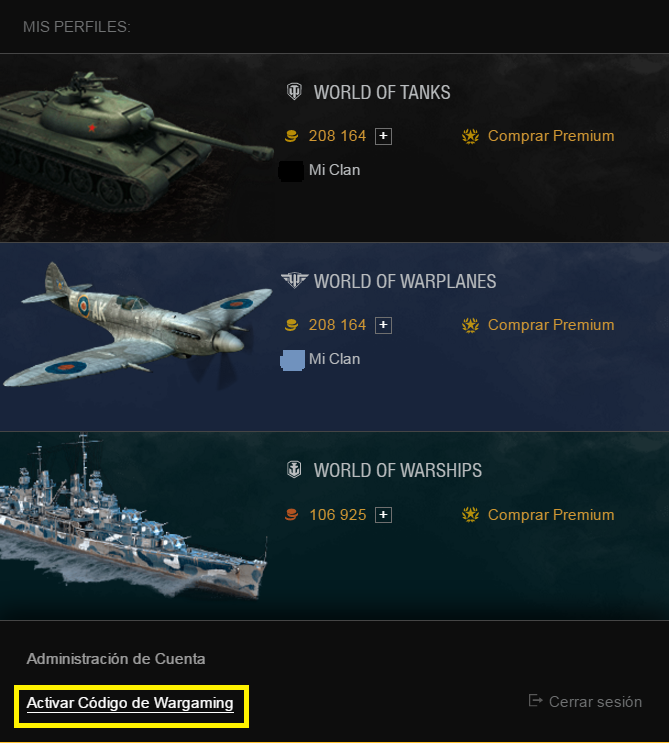Add gold via plus in World of Warplanes
This screenshot has width=669, height=743.
383,325
